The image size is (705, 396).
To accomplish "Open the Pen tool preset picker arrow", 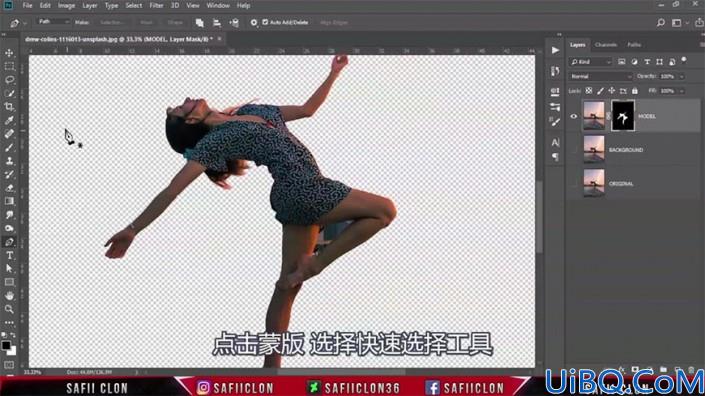I will [x=25, y=23].
